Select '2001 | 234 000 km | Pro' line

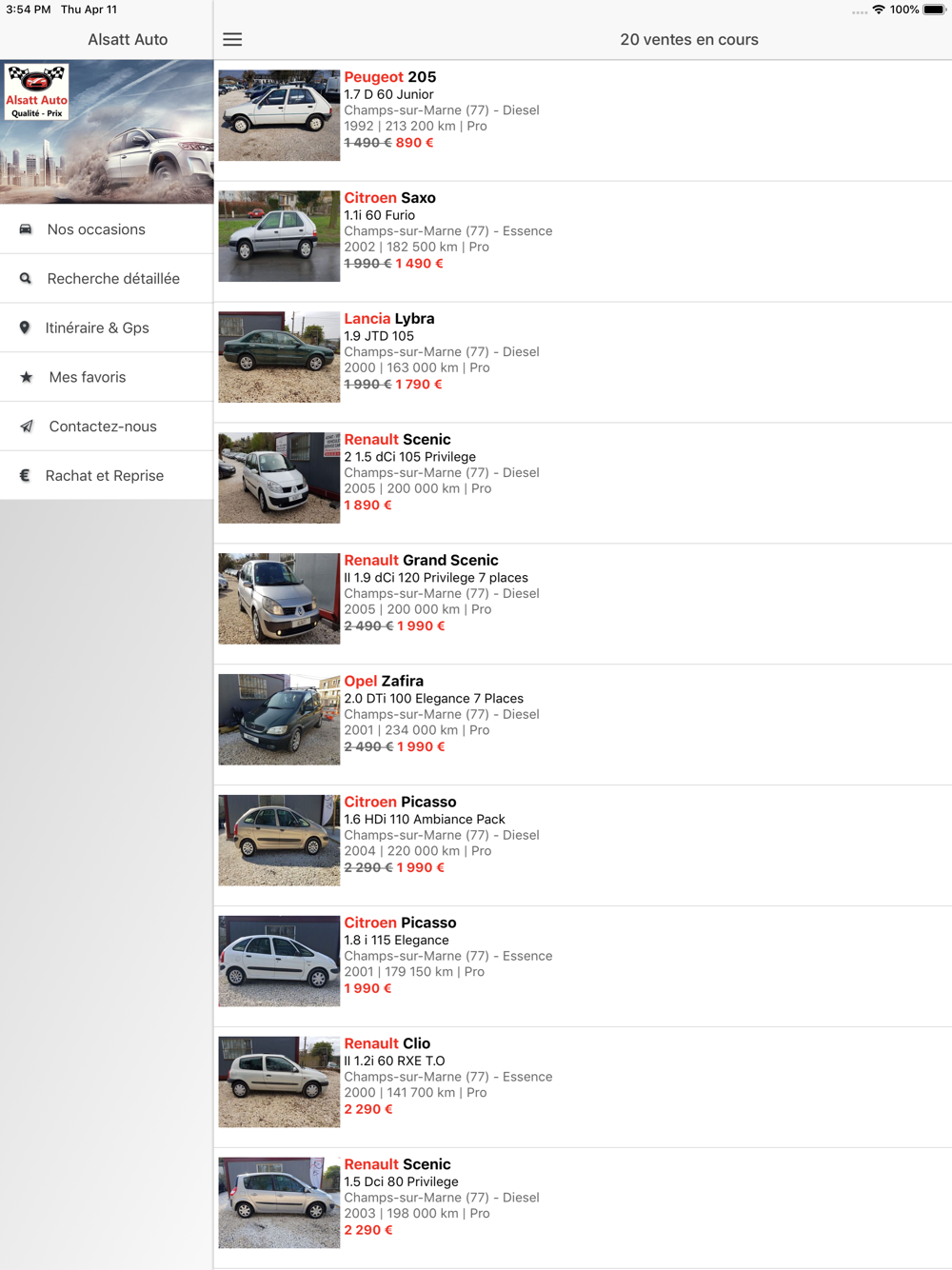416,730
